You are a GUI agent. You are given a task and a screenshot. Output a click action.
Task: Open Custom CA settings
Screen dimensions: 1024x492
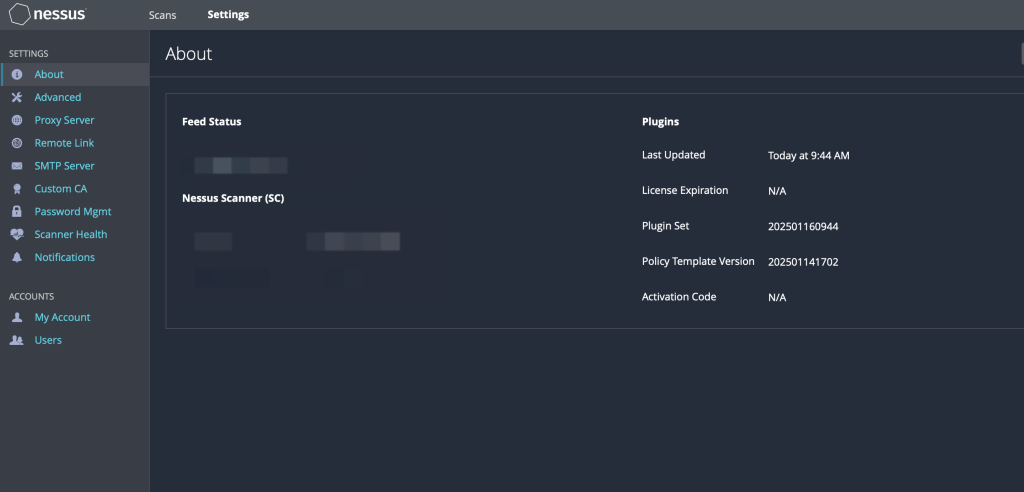coord(61,189)
